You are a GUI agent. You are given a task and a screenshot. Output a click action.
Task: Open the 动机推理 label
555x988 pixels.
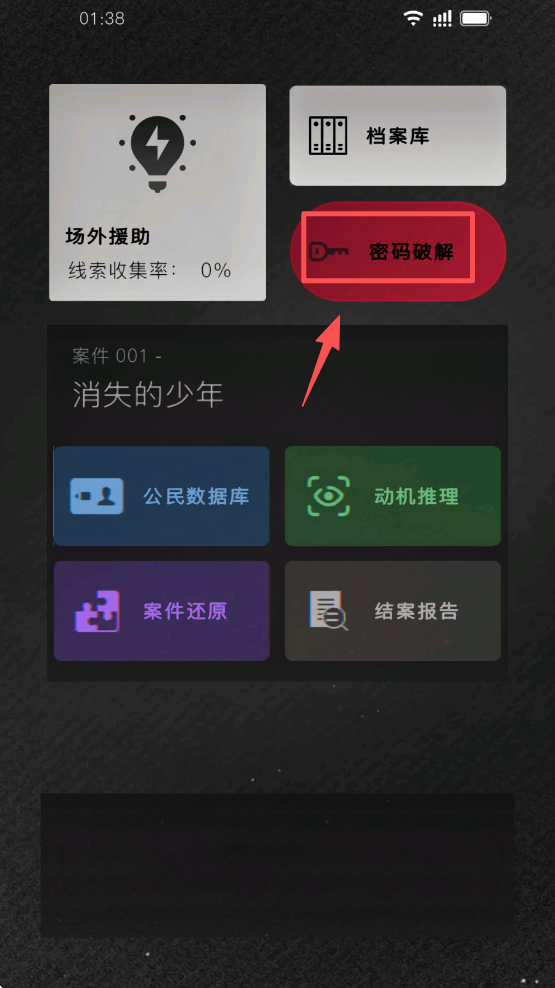416,496
